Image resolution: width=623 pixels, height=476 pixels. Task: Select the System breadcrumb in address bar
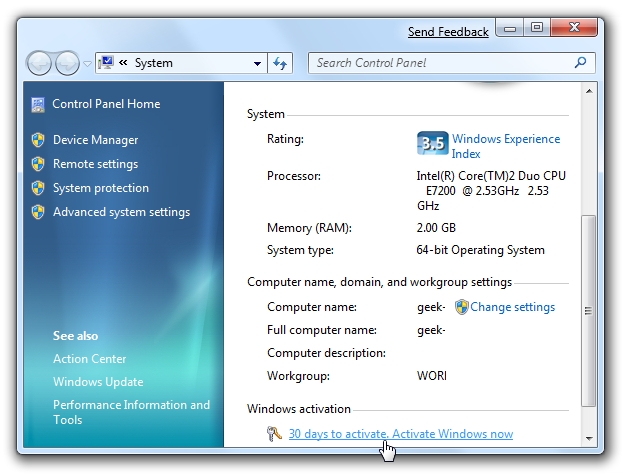click(153, 63)
